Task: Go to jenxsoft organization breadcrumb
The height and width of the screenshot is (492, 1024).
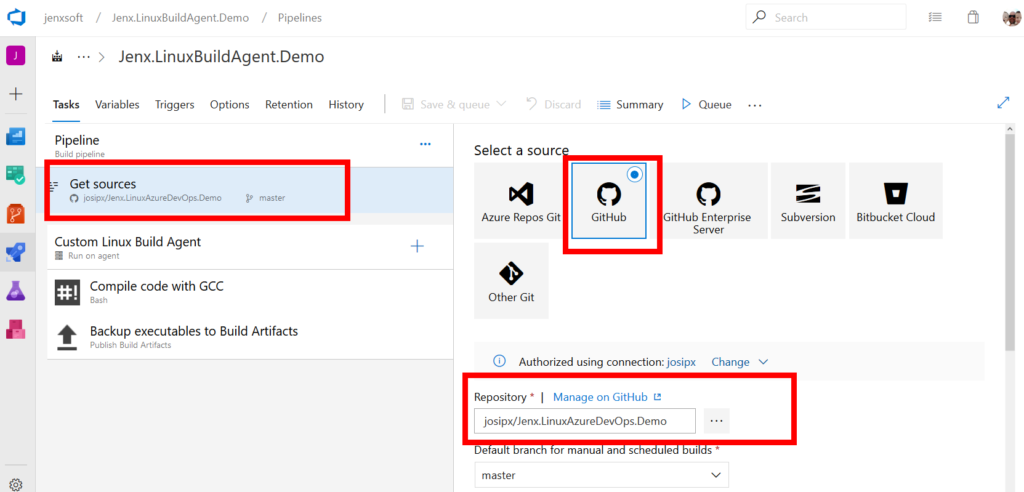Action: (x=63, y=18)
